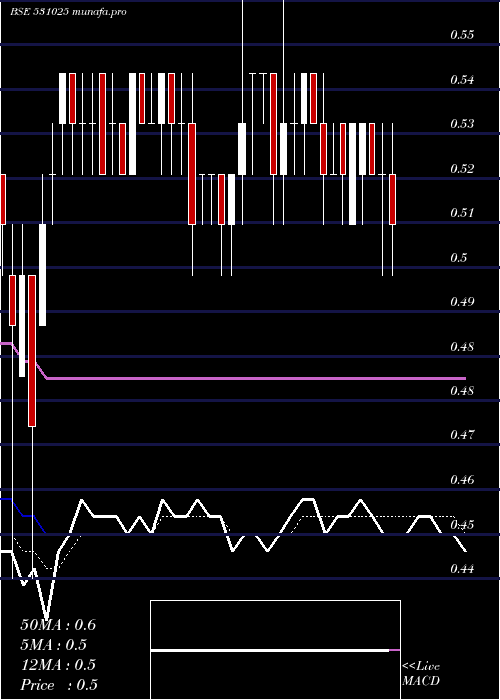The height and width of the screenshot is (700, 500).
Task: Click the '12MA : 0.5' readout
Action: 58,665
